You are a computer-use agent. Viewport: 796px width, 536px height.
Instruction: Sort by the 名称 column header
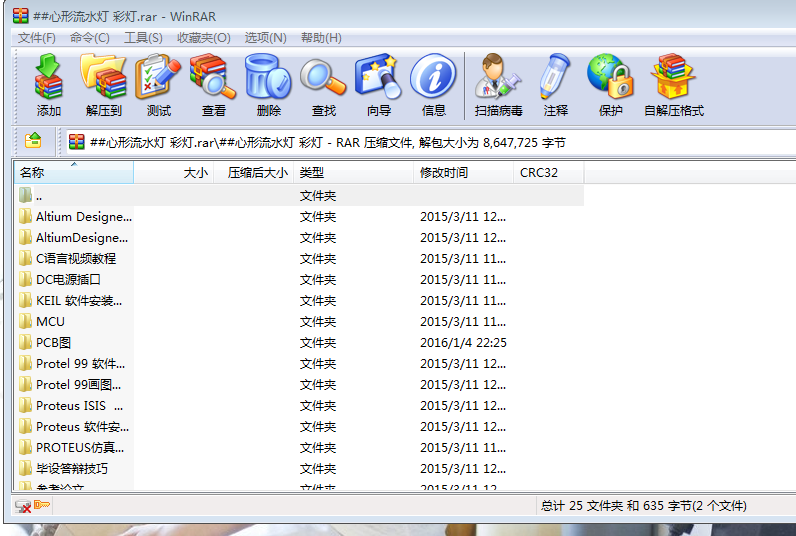[x=74, y=173]
